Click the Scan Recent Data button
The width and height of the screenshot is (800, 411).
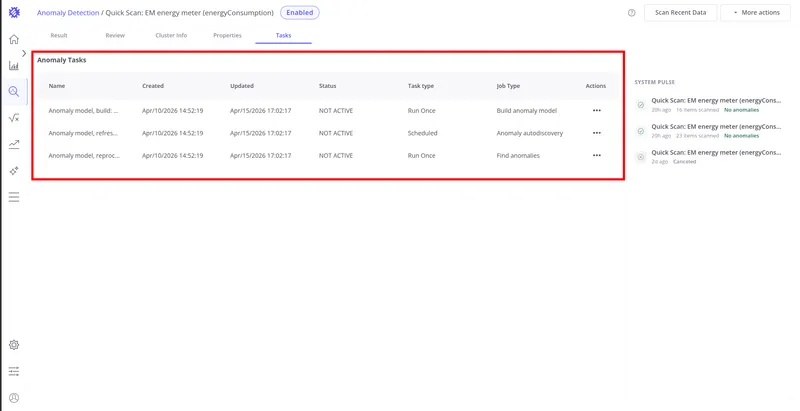point(681,13)
